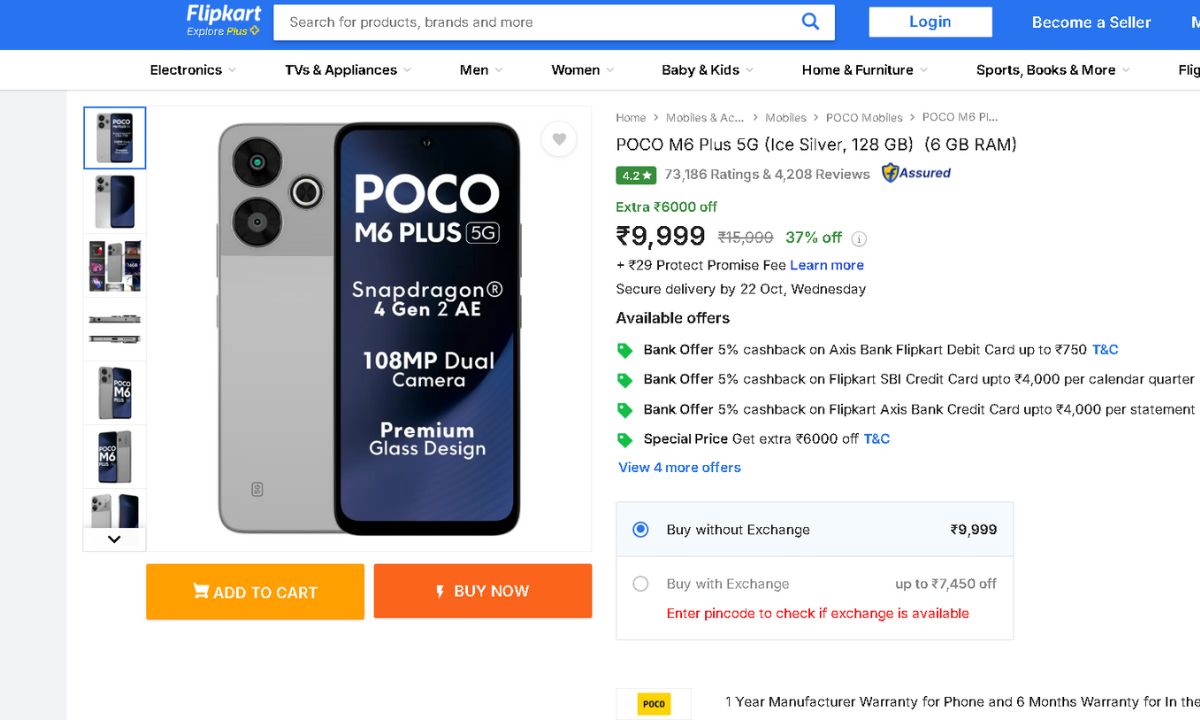Click the price info icon
This screenshot has width=1200, height=720.
[859, 239]
